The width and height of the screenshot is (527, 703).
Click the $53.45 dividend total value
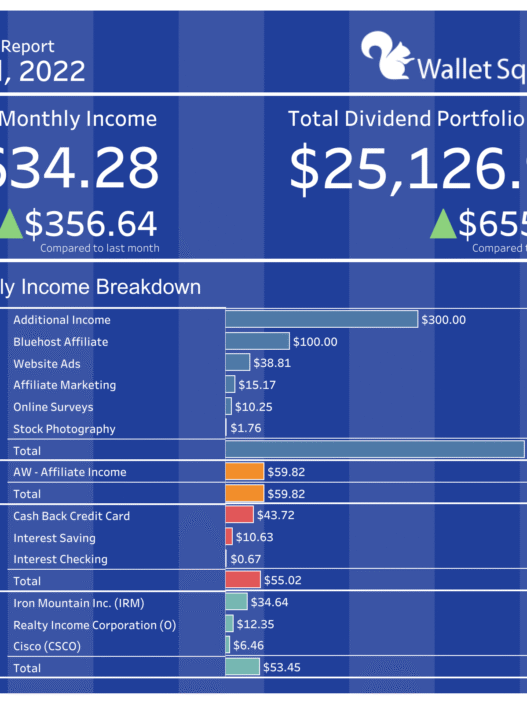click(x=282, y=668)
